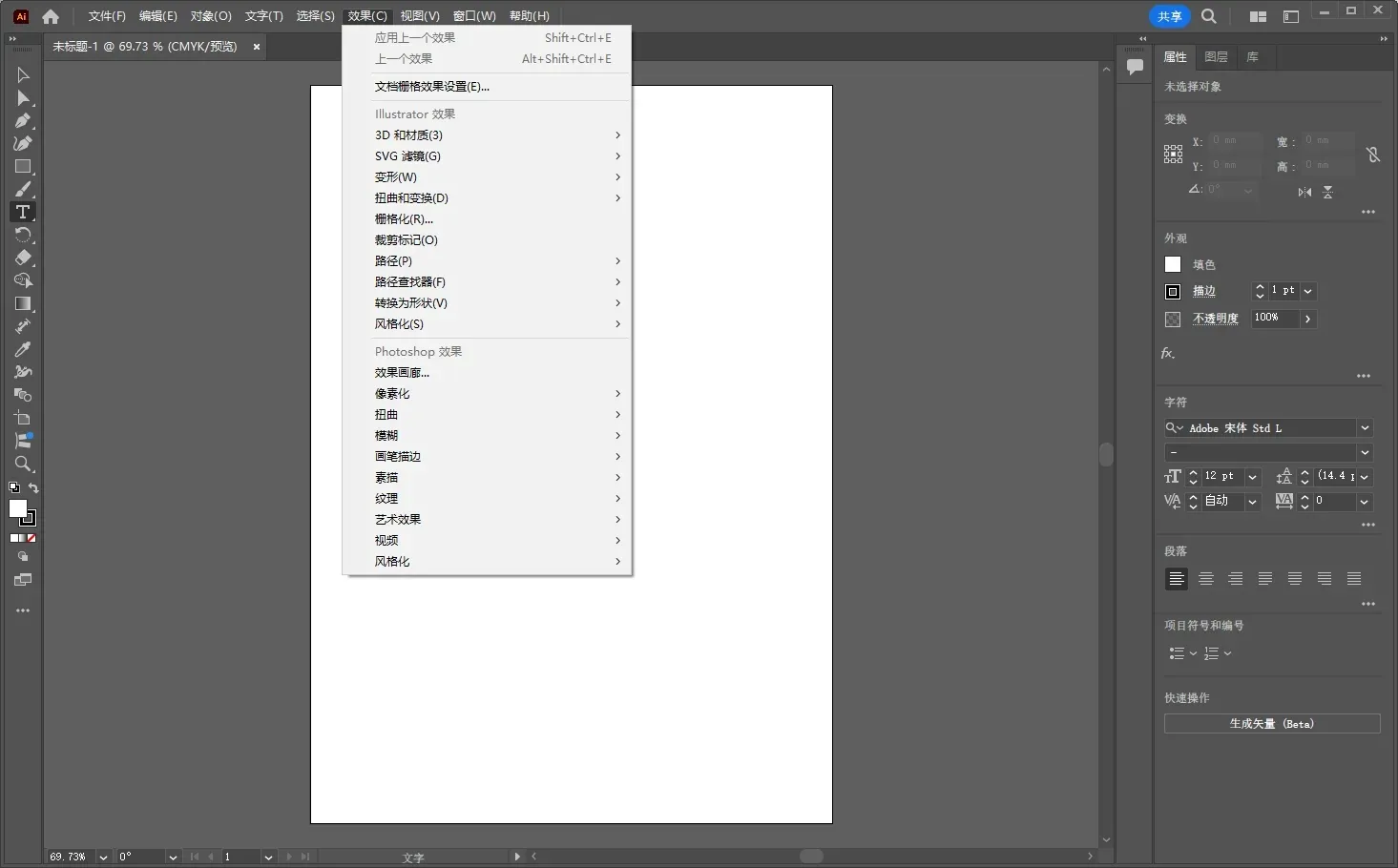
Task: Expand the stroke weight dropdown
Action: (x=1308, y=291)
